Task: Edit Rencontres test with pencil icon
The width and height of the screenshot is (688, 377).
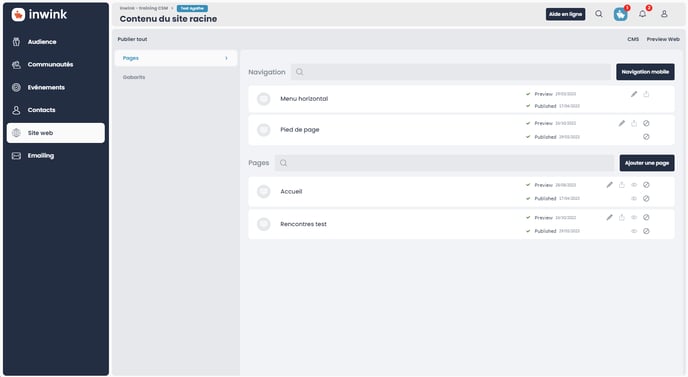Action: (x=609, y=217)
